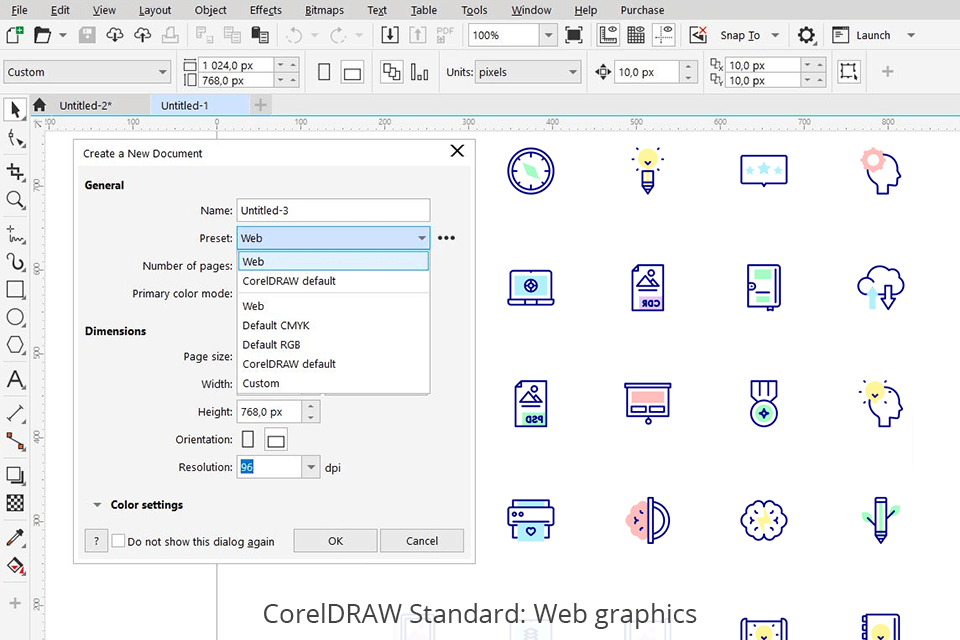Select the Connector tool
This screenshot has height=640, width=960.
tap(15, 441)
